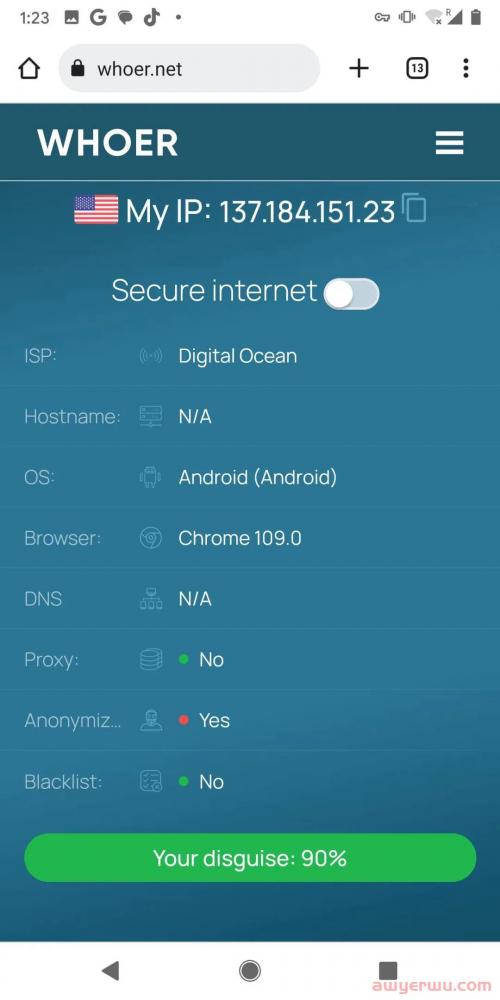This screenshot has width=500, height=1000.
Task: Tap the Your disguise: 90% bar
Action: coord(250,858)
